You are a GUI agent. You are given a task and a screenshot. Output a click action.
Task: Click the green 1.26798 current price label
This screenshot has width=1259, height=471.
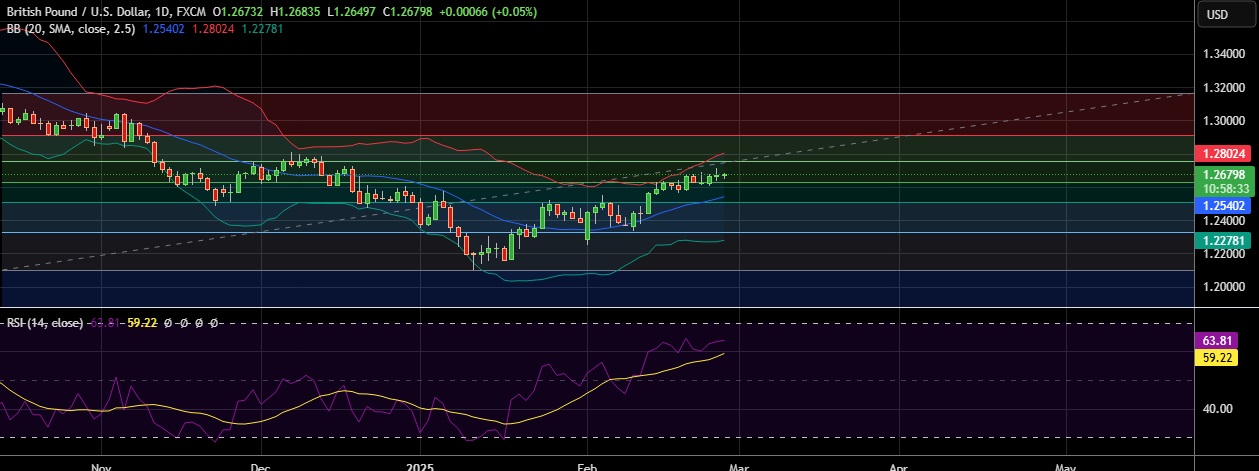click(1223, 174)
